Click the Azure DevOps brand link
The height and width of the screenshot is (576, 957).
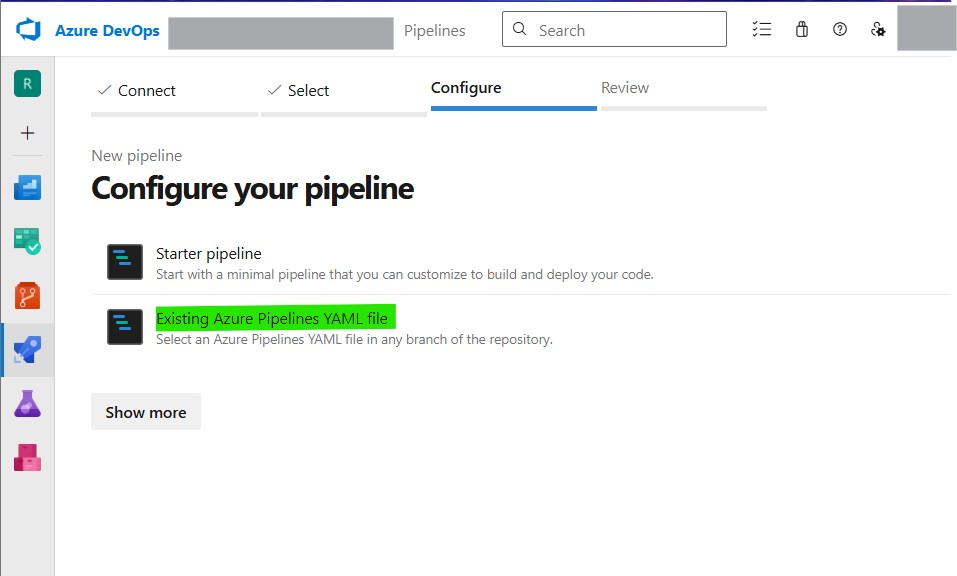[x=107, y=31]
